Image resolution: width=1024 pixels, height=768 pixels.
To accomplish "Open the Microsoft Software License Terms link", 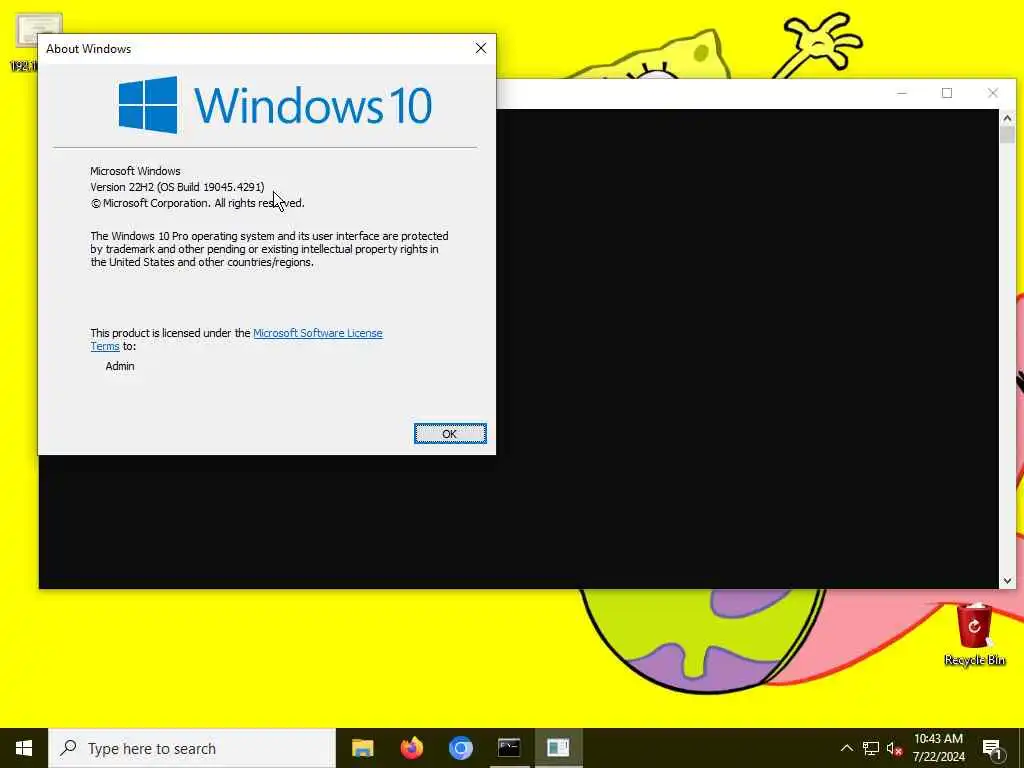I will 317,333.
